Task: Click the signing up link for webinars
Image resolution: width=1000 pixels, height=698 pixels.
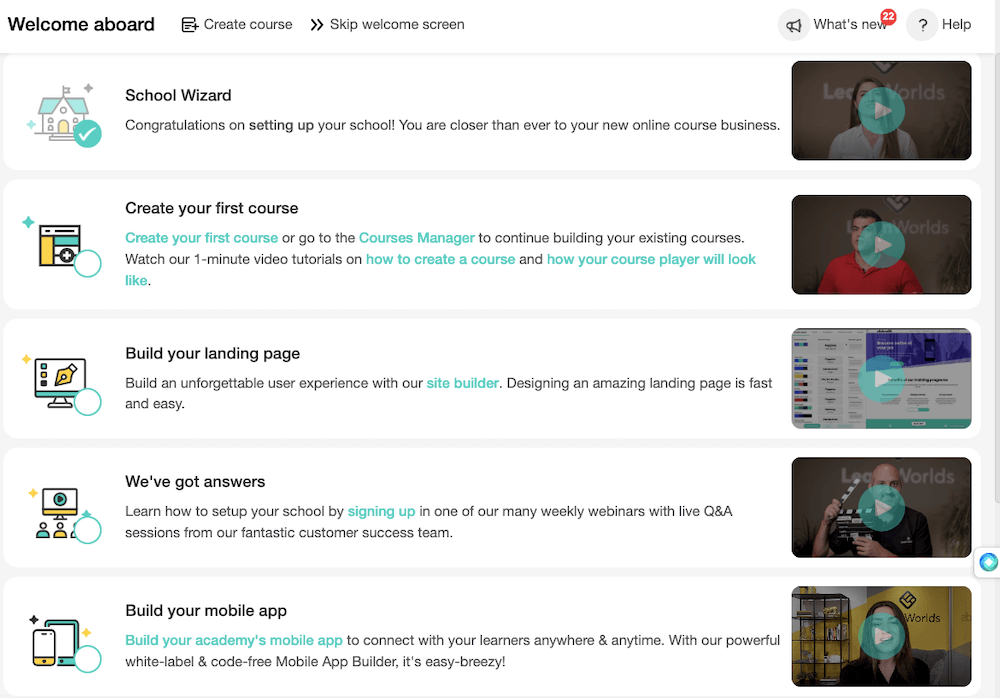Action: [381, 510]
